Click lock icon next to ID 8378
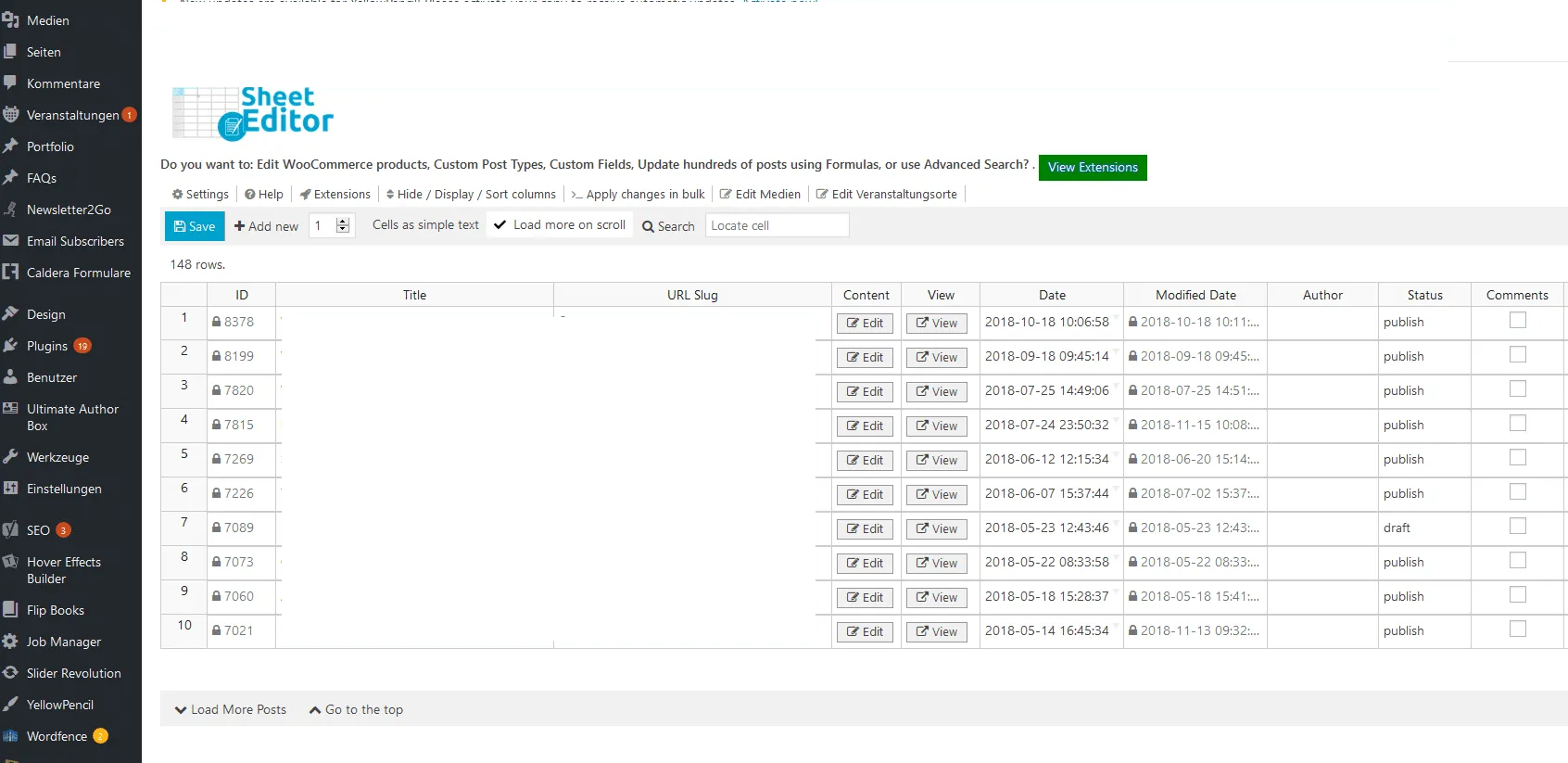 point(216,322)
